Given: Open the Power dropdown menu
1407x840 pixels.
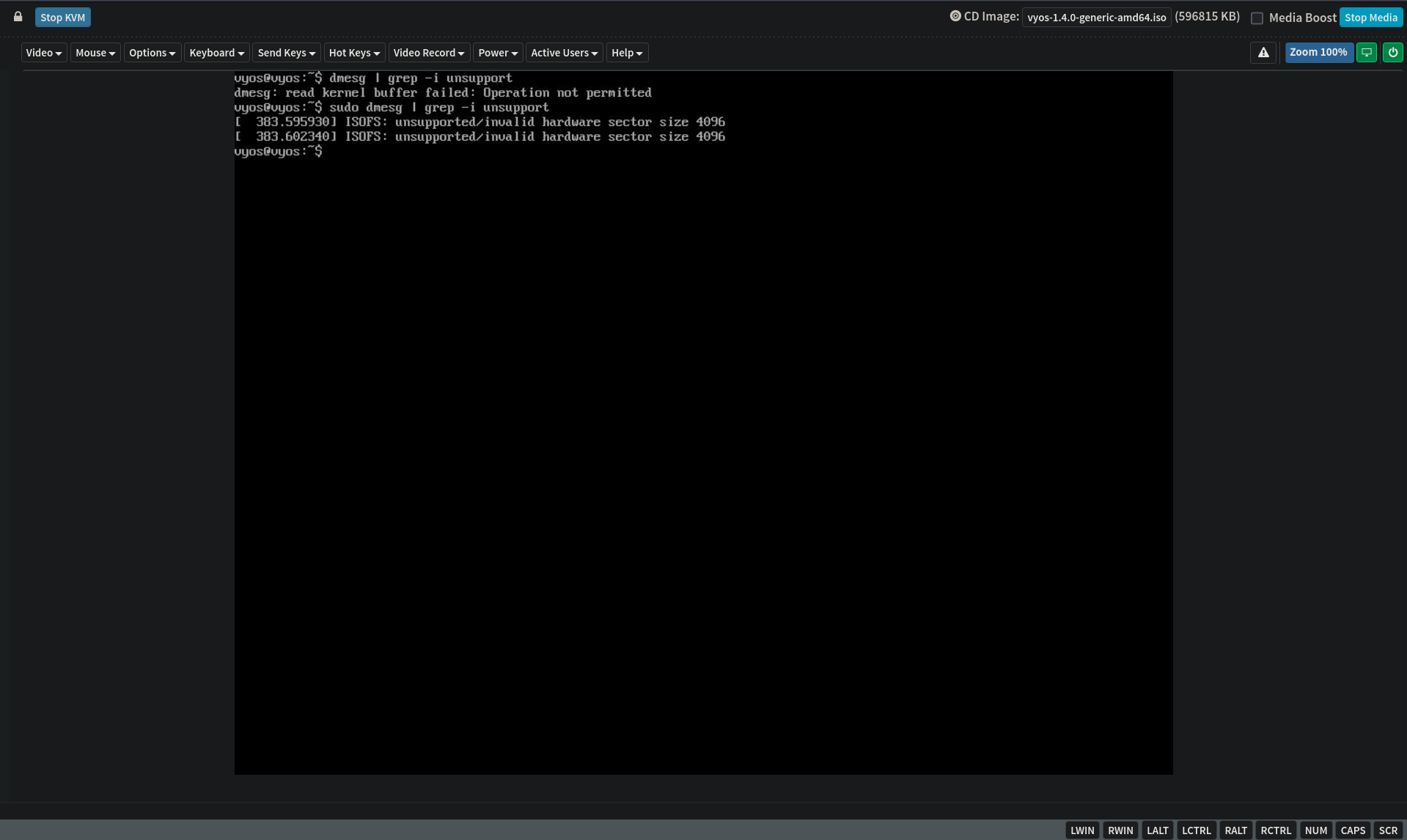Looking at the screenshot, I should 498,53.
